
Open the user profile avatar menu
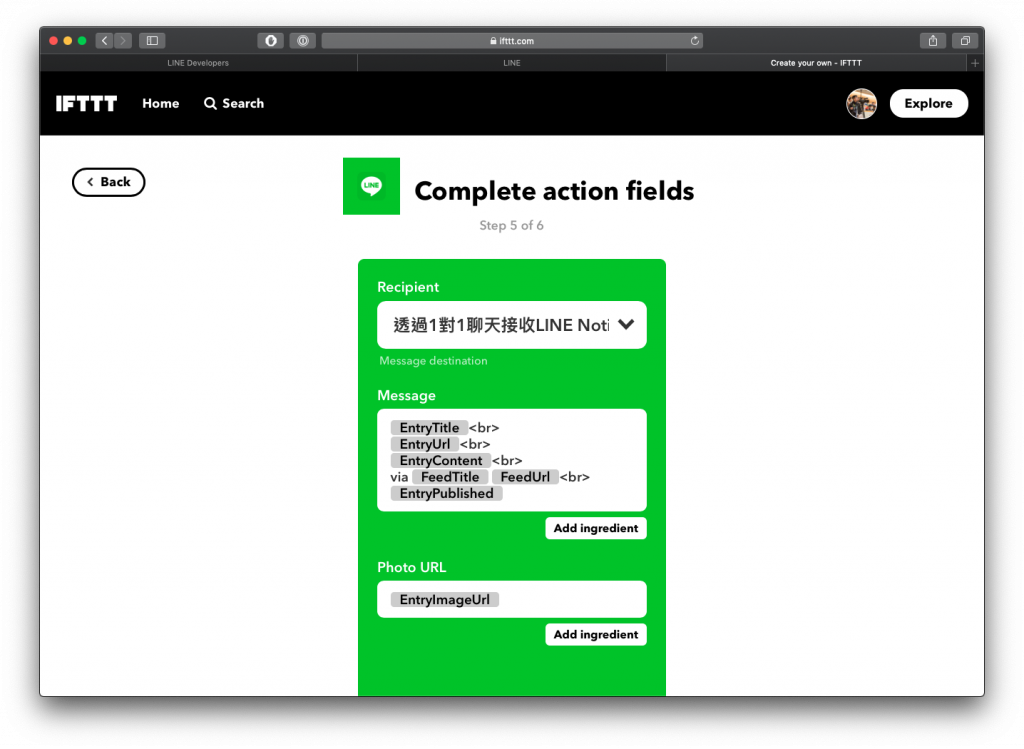click(861, 104)
